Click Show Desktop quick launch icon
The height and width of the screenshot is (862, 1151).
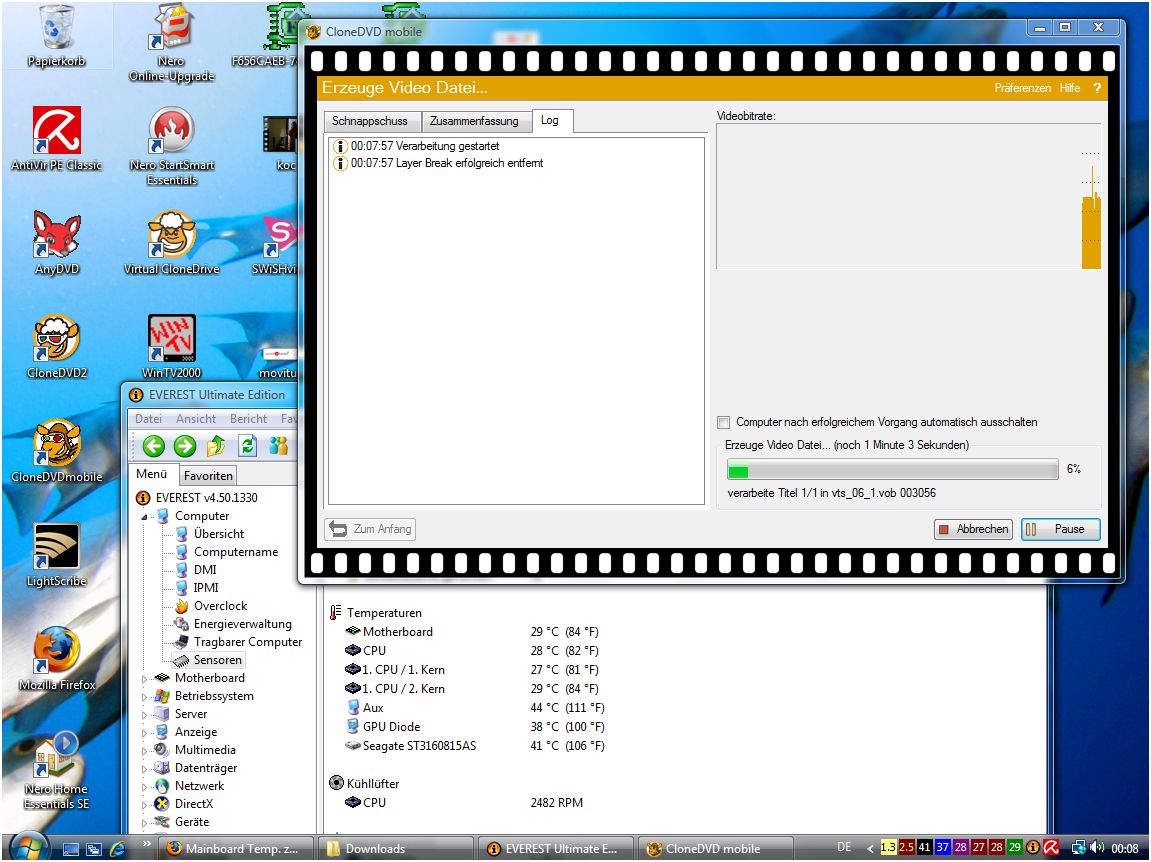click(x=70, y=849)
